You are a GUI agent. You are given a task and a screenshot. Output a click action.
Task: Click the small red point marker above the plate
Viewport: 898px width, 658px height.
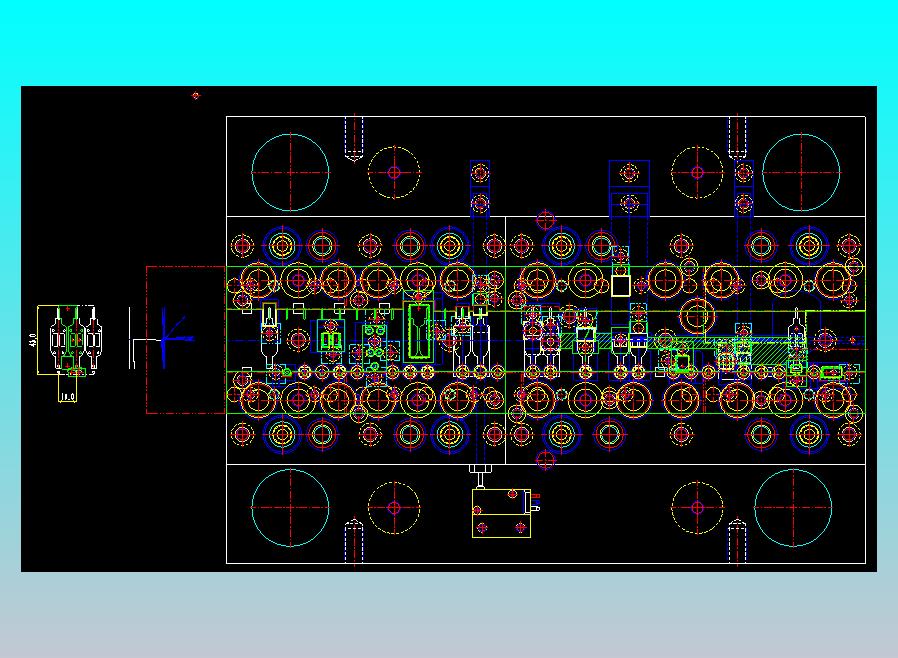pyautogui.click(x=196, y=95)
